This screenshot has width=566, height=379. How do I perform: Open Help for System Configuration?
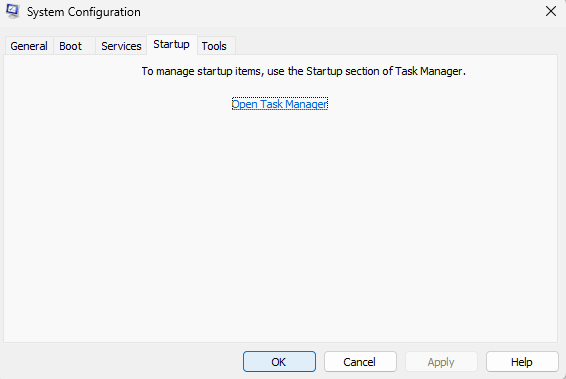522,362
